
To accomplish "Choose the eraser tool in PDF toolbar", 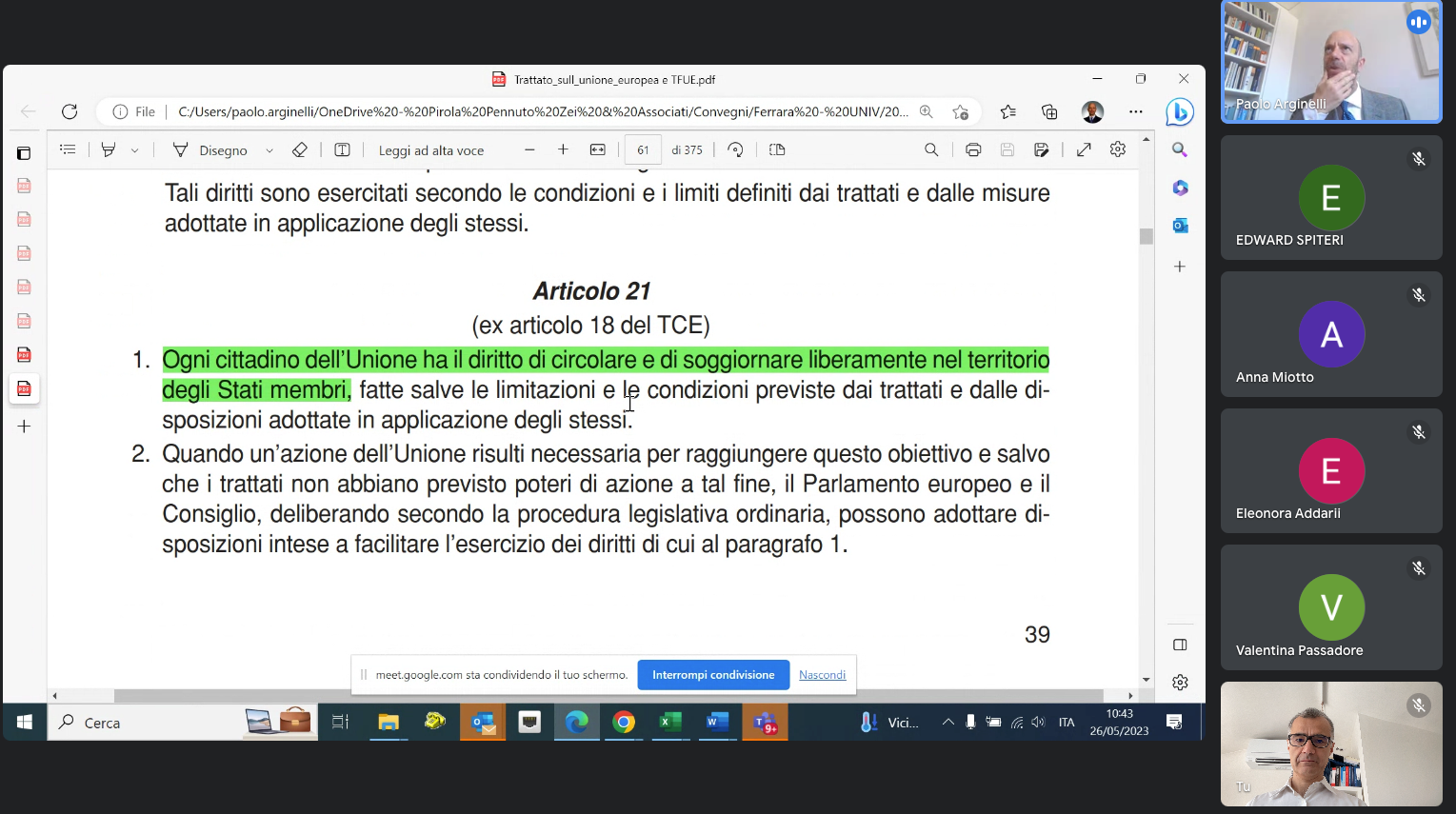I will (x=299, y=149).
